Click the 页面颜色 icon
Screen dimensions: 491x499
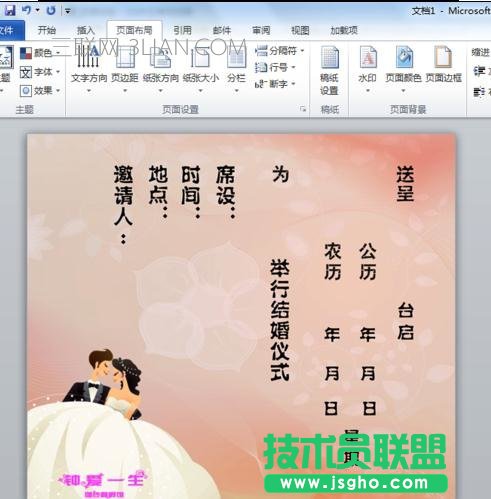[x=404, y=57]
